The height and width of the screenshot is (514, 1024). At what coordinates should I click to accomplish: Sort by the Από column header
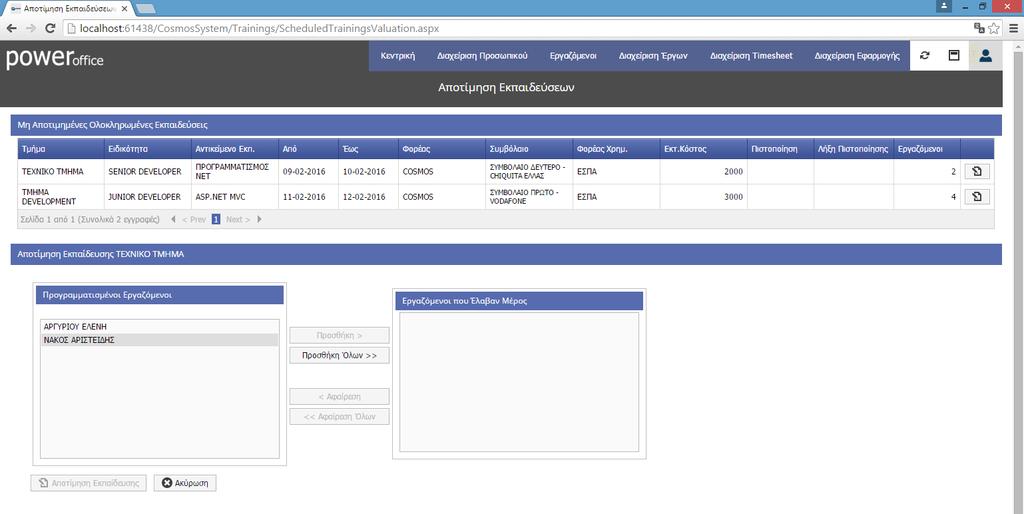tap(308, 149)
